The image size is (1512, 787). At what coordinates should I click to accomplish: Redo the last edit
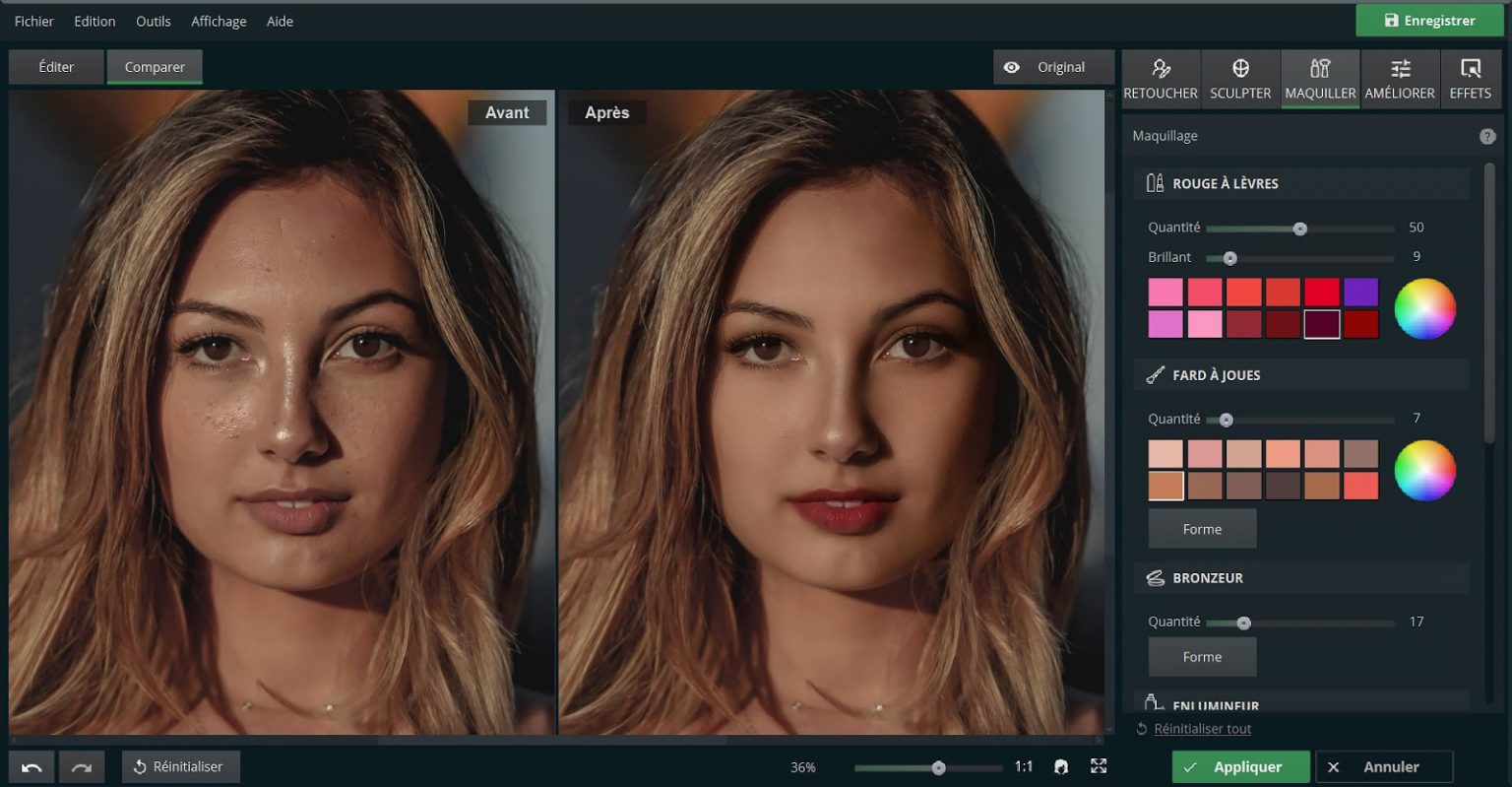coord(82,765)
